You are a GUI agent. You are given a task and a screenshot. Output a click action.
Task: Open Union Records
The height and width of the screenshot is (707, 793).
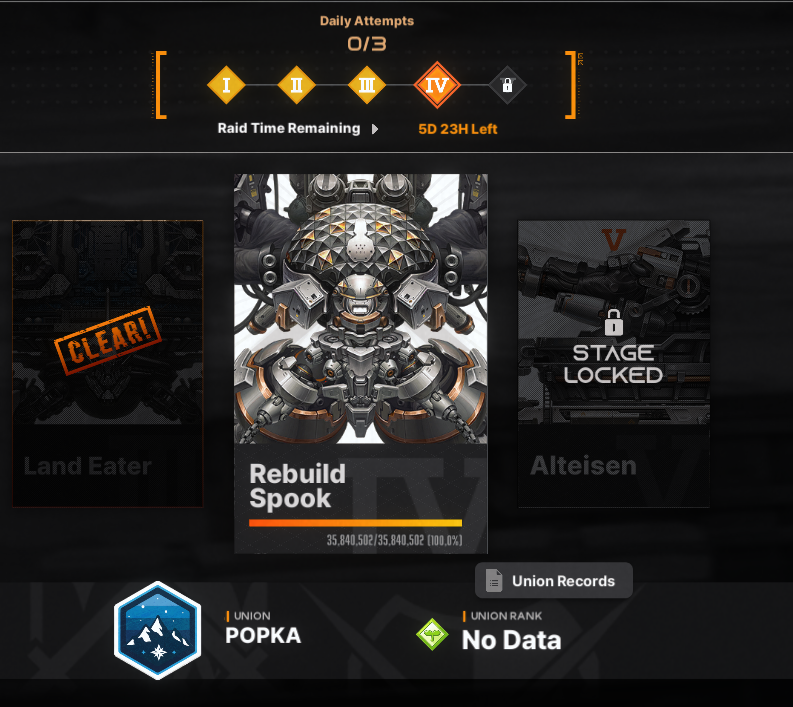554,581
